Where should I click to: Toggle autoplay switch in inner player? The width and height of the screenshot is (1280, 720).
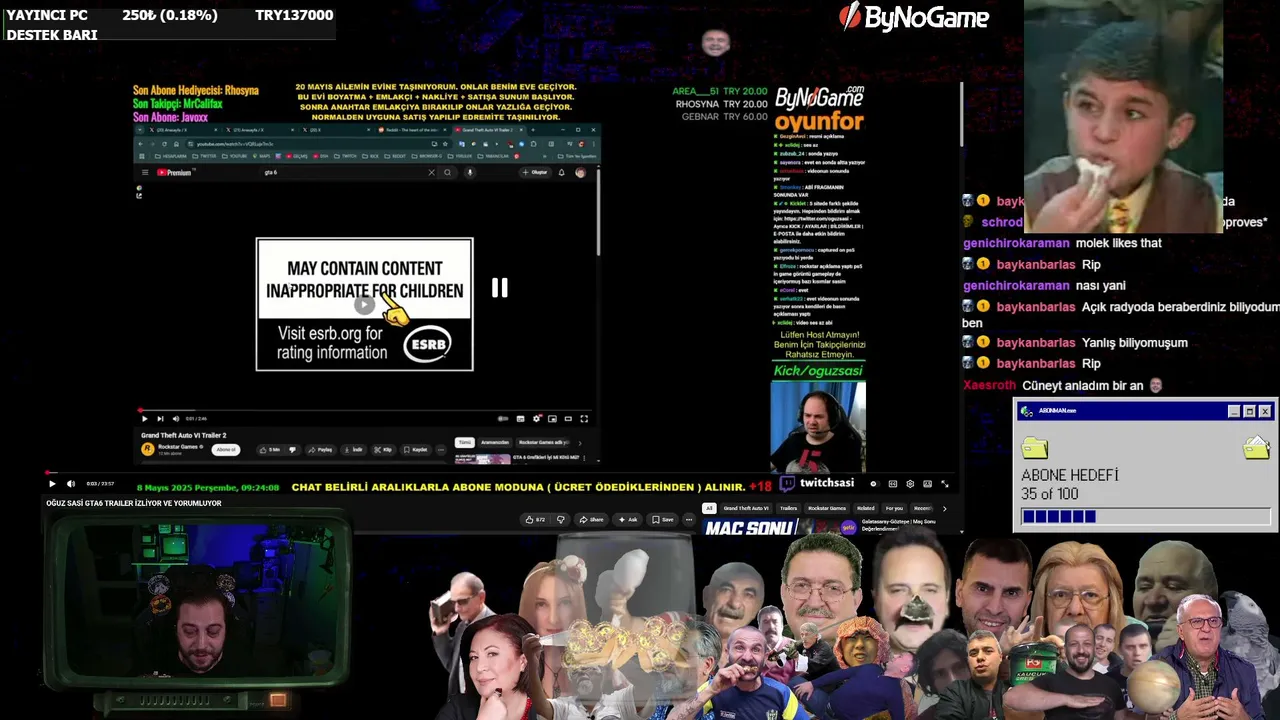point(503,419)
